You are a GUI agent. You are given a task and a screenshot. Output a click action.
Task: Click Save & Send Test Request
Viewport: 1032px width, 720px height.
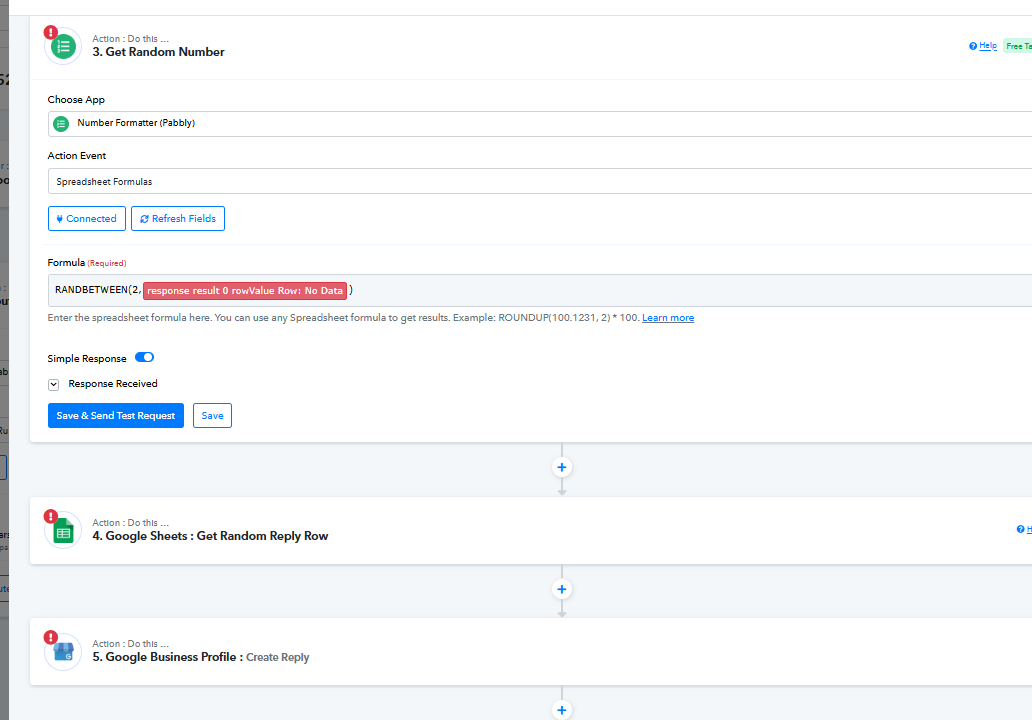click(116, 415)
